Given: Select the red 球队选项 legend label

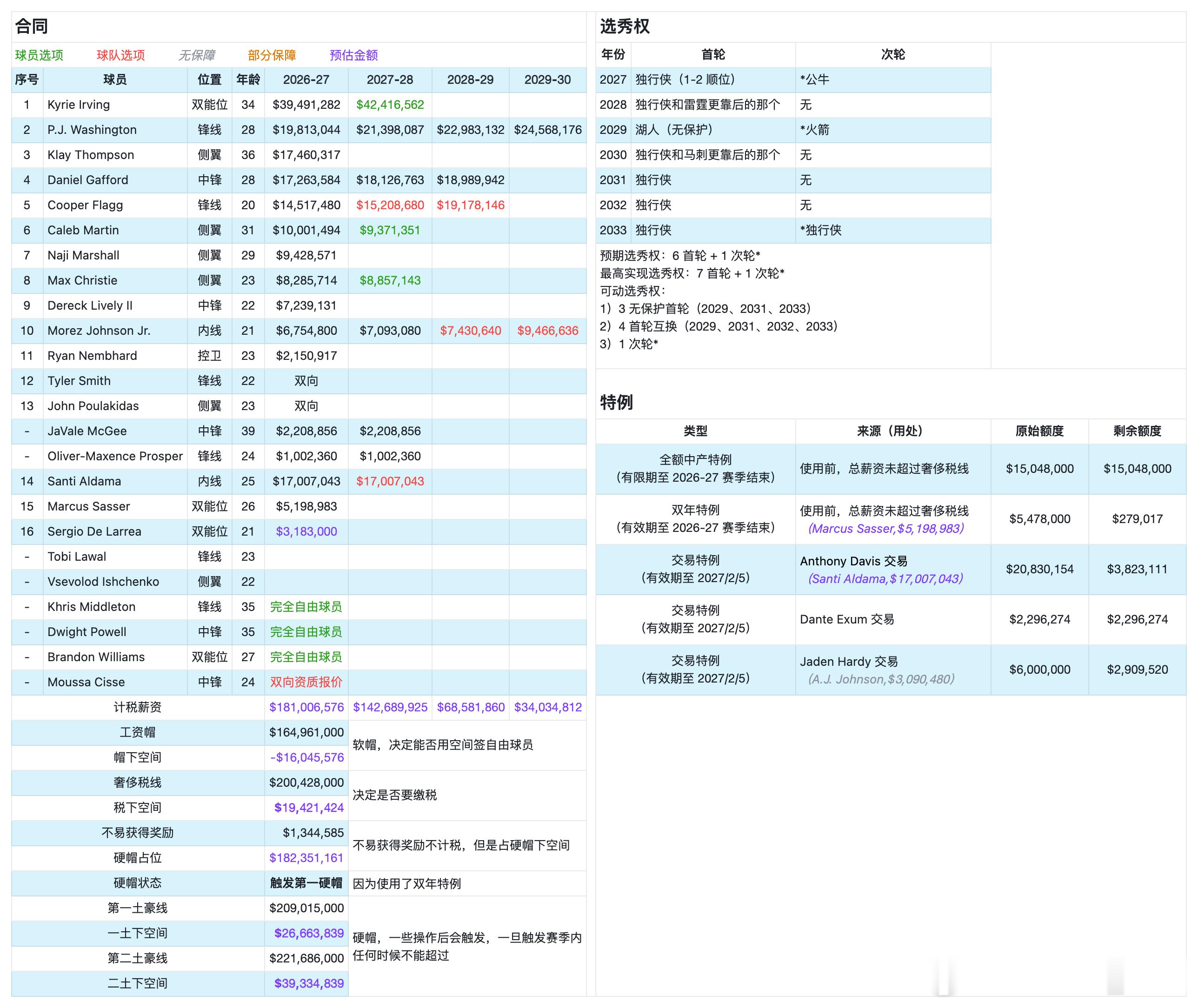Looking at the screenshot, I should 120,55.
